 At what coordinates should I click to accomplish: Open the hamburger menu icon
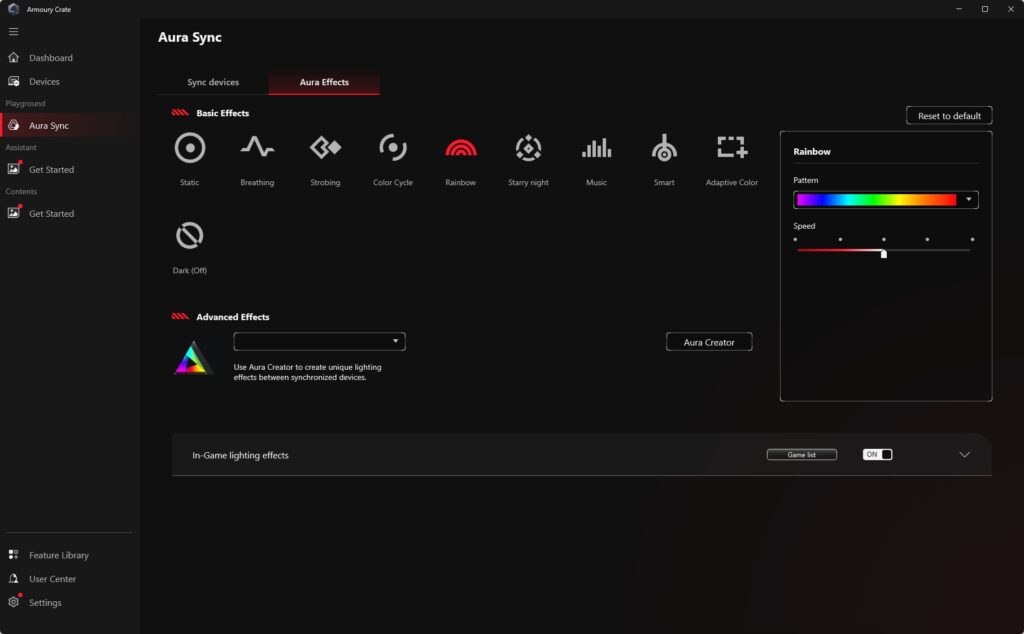coord(13,31)
